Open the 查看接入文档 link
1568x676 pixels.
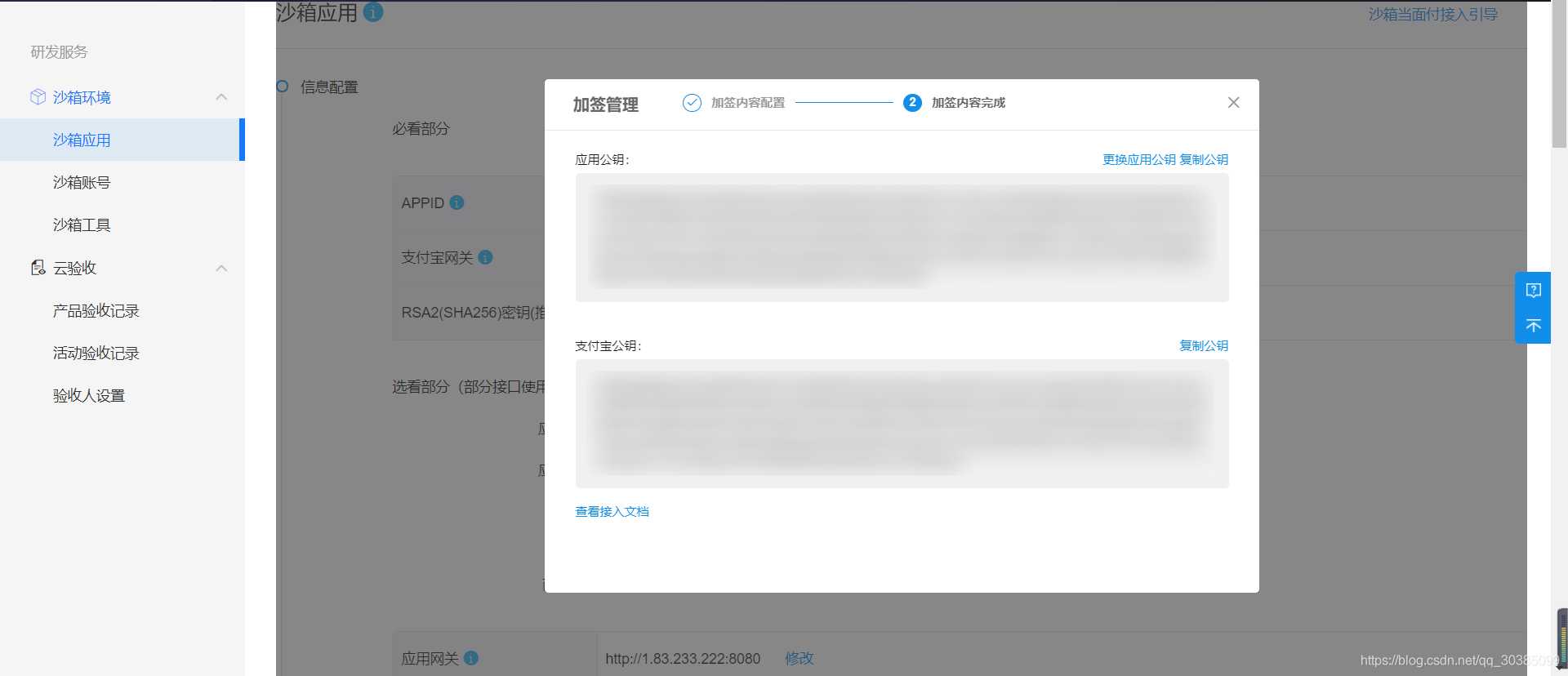click(x=612, y=512)
